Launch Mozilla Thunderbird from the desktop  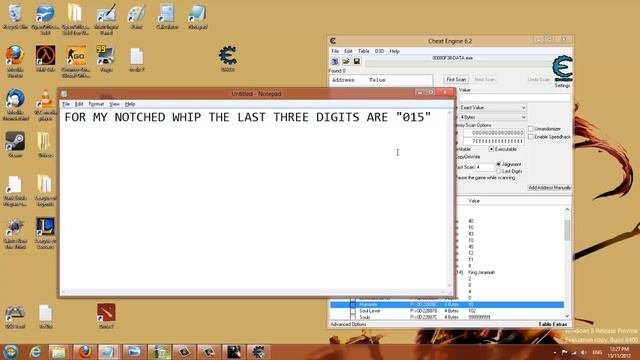(15, 105)
